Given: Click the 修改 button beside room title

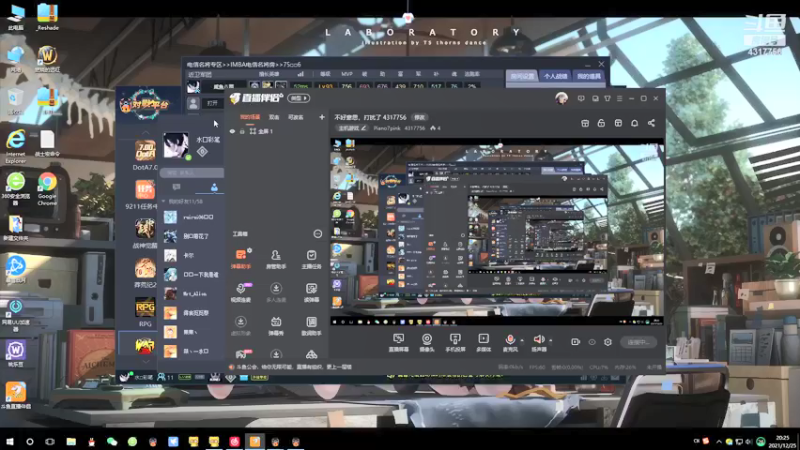Looking at the screenshot, I should click(x=419, y=117).
